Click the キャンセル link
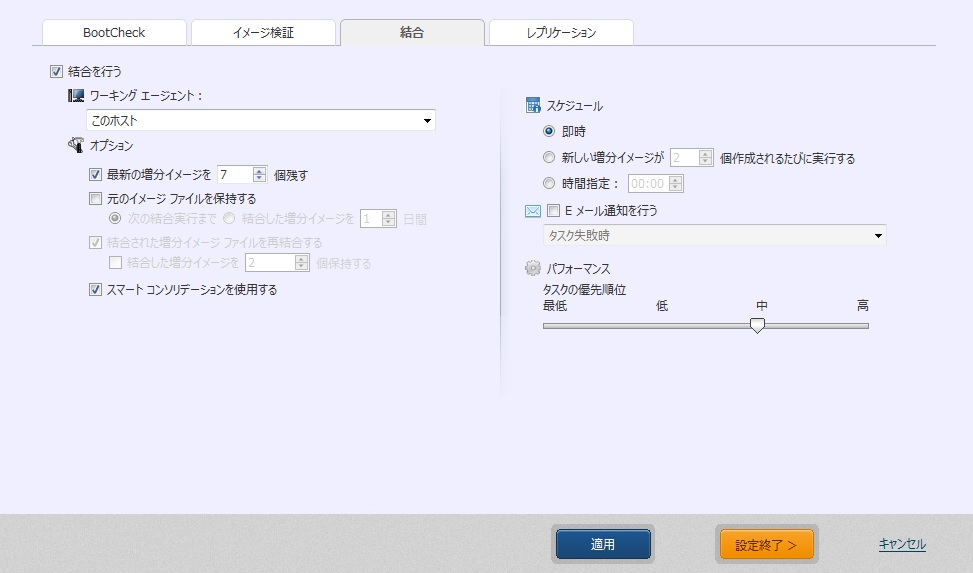Image resolution: width=973 pixels, height=573 pixels. [902, 544]
